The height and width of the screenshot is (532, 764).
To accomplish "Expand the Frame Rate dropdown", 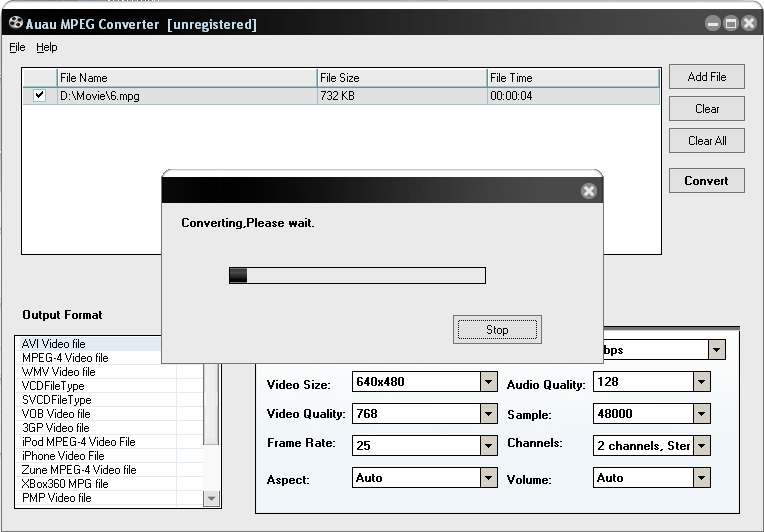I will pyautogui.click(x=488, y=446).
